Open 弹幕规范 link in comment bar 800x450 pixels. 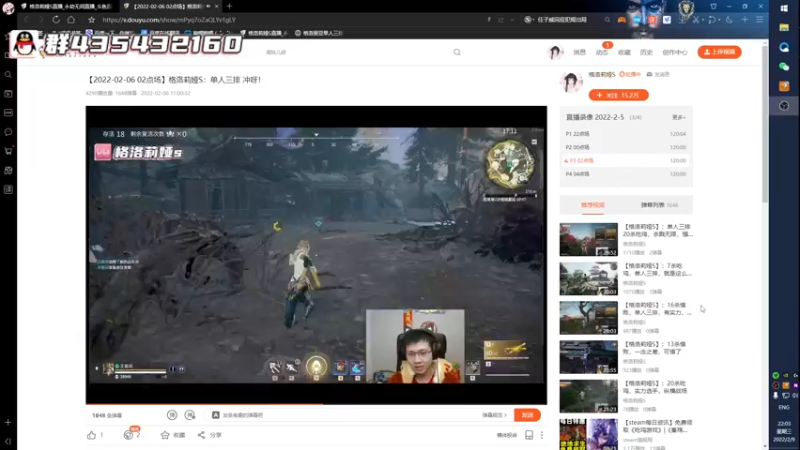click(494, 415)
